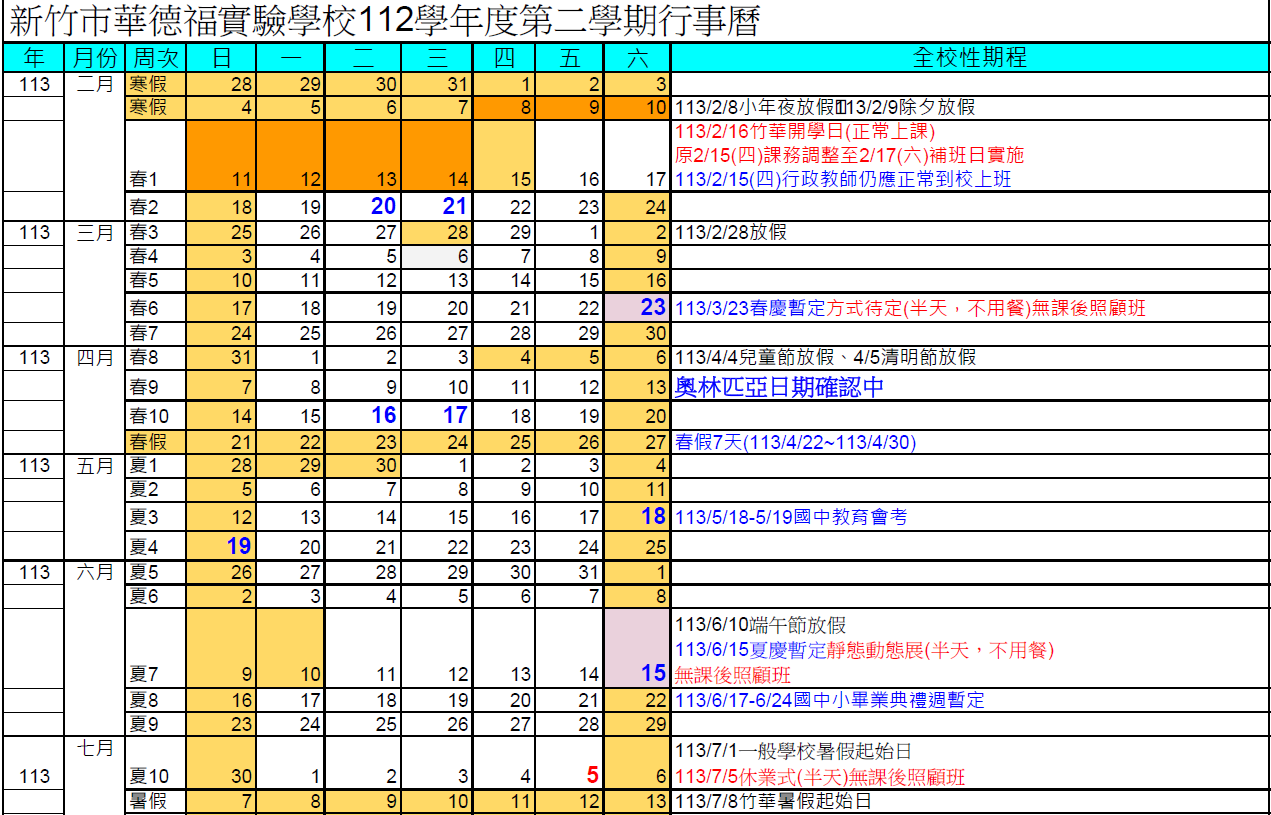Click the 二月 month label
Screen dimensions: 1271x815
(x=96, y=85)
